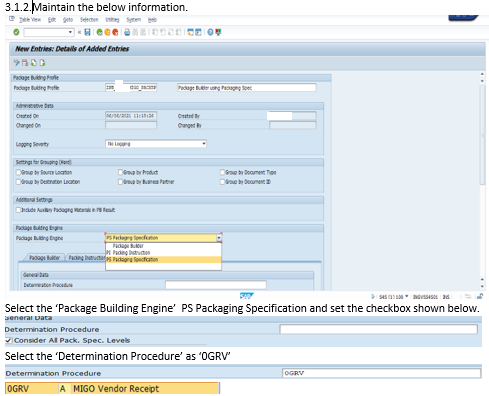Click the empty Determination Procedure field below
Viewport: 489px width, 396px height.
point(379,329)
